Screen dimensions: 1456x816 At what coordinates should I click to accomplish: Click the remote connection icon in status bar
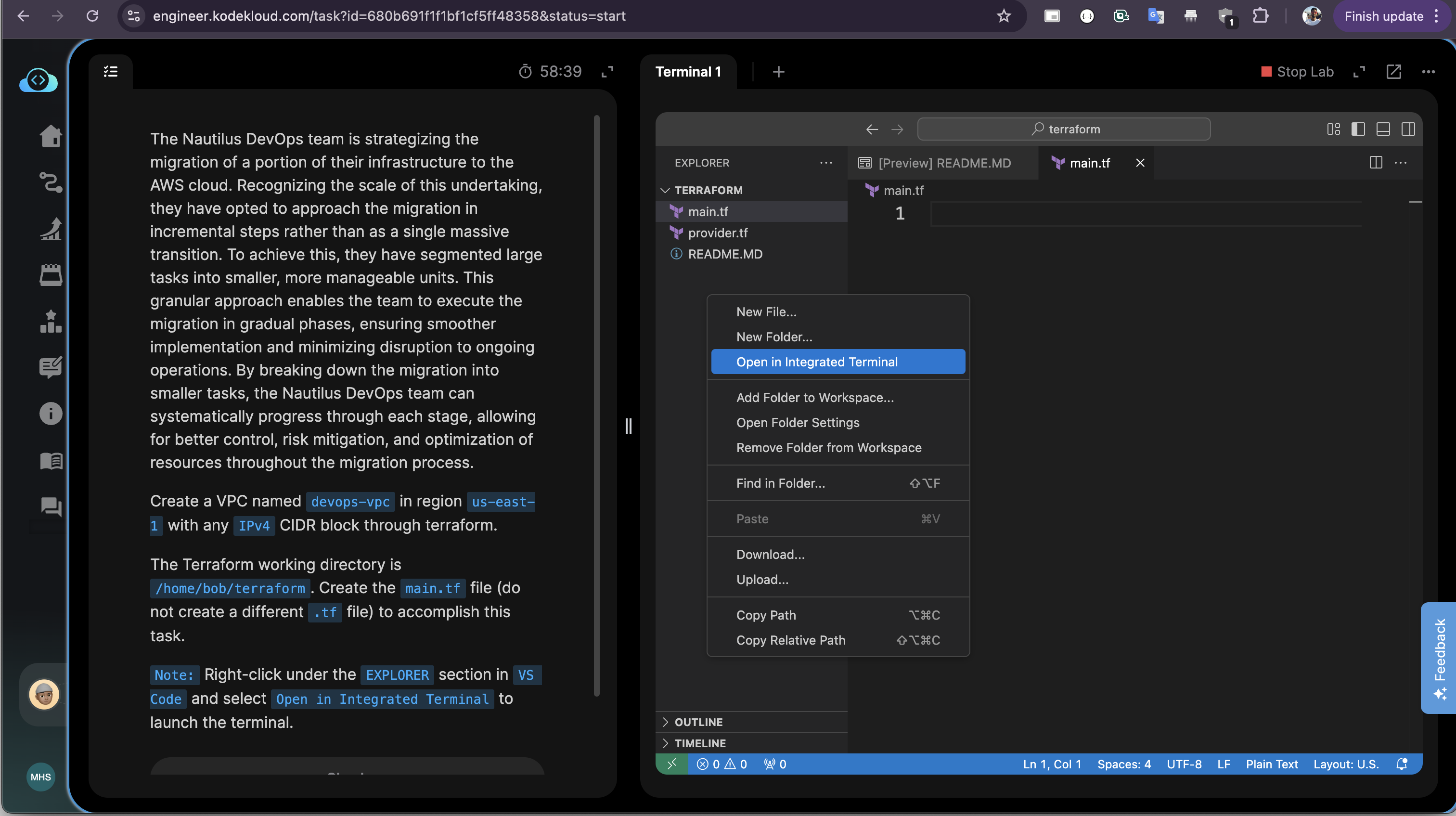(672, 764)
